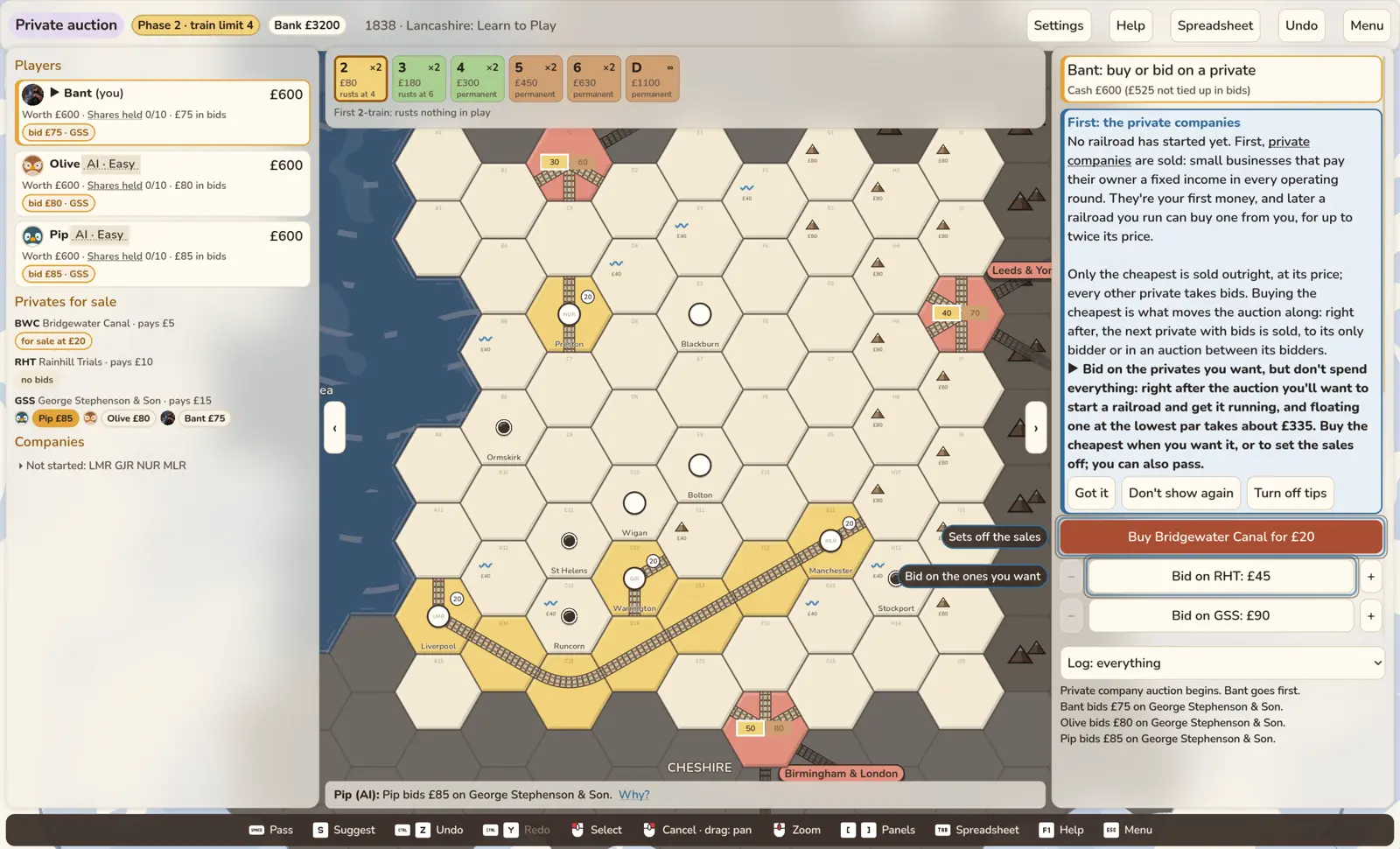Click Pass in the bottom shortcut bar
The height and width of the screenshot is (849, 1400).
[271, 831]
